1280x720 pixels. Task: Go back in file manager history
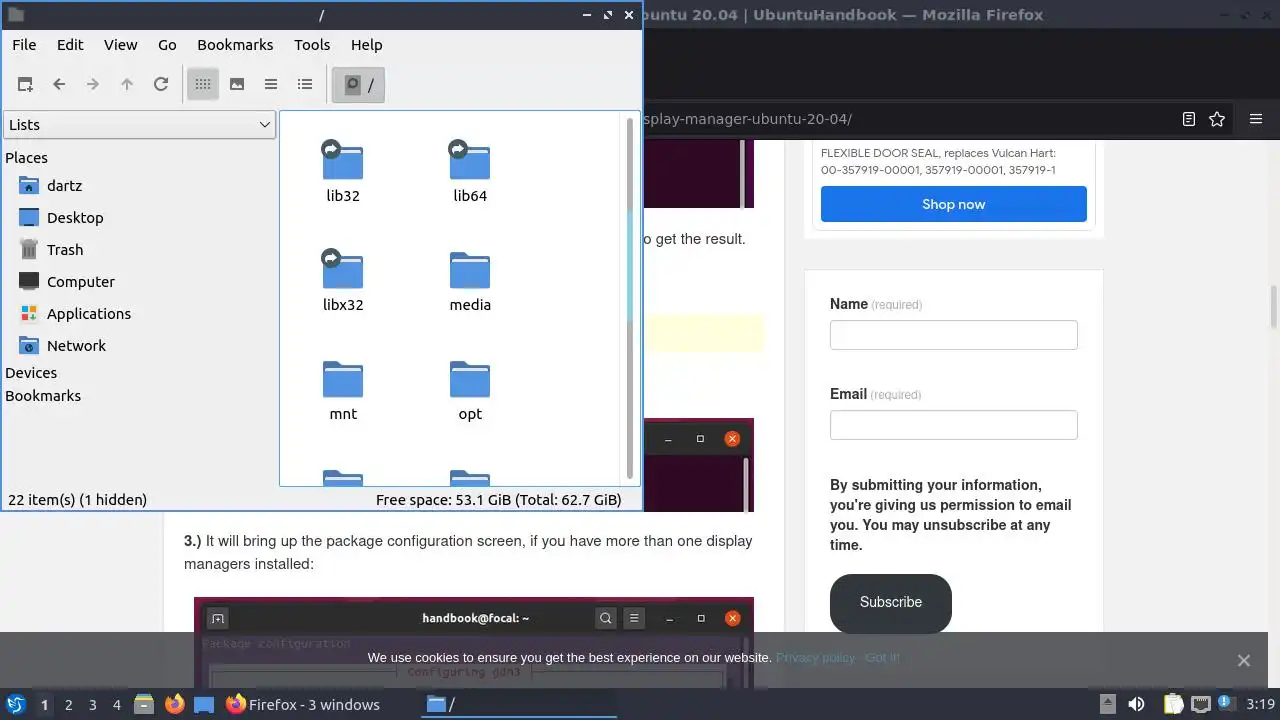59,85
